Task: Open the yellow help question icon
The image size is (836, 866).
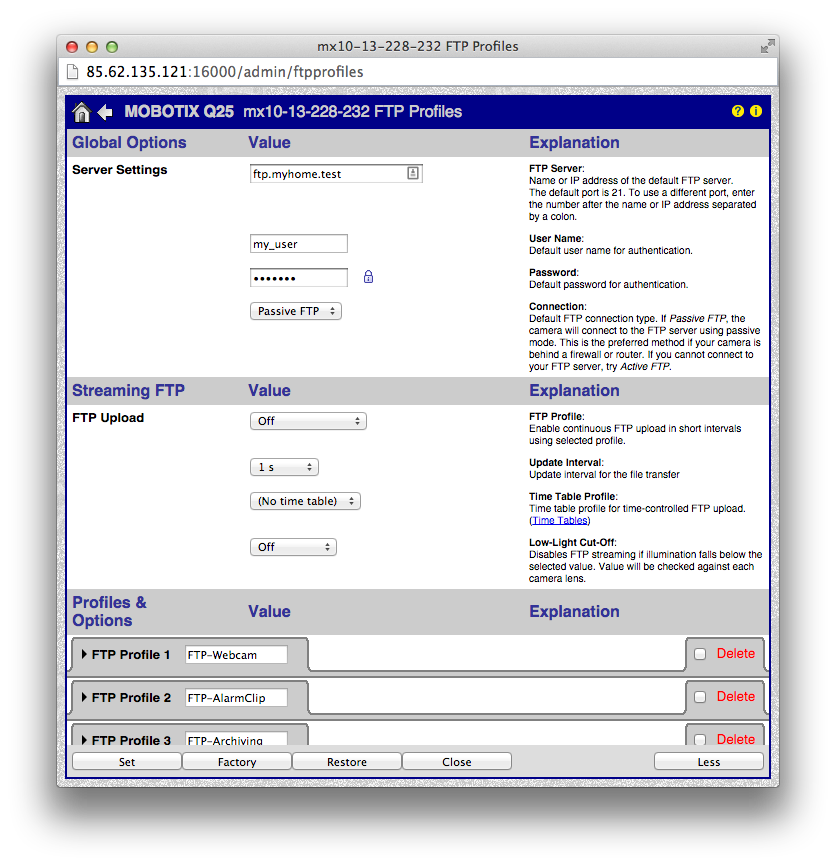Action: tap(738, 111)
